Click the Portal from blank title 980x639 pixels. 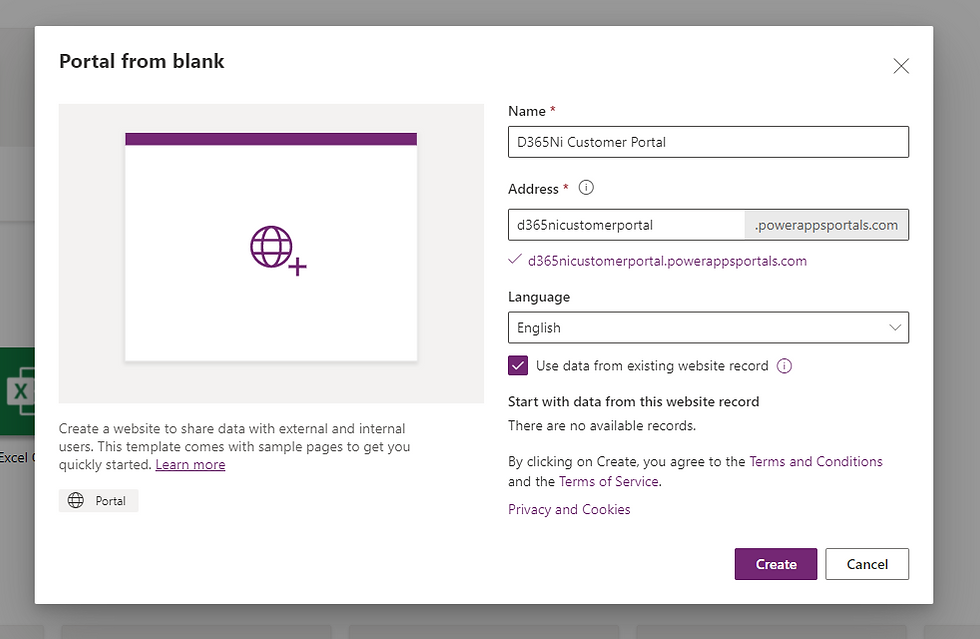tap(142, 61)
